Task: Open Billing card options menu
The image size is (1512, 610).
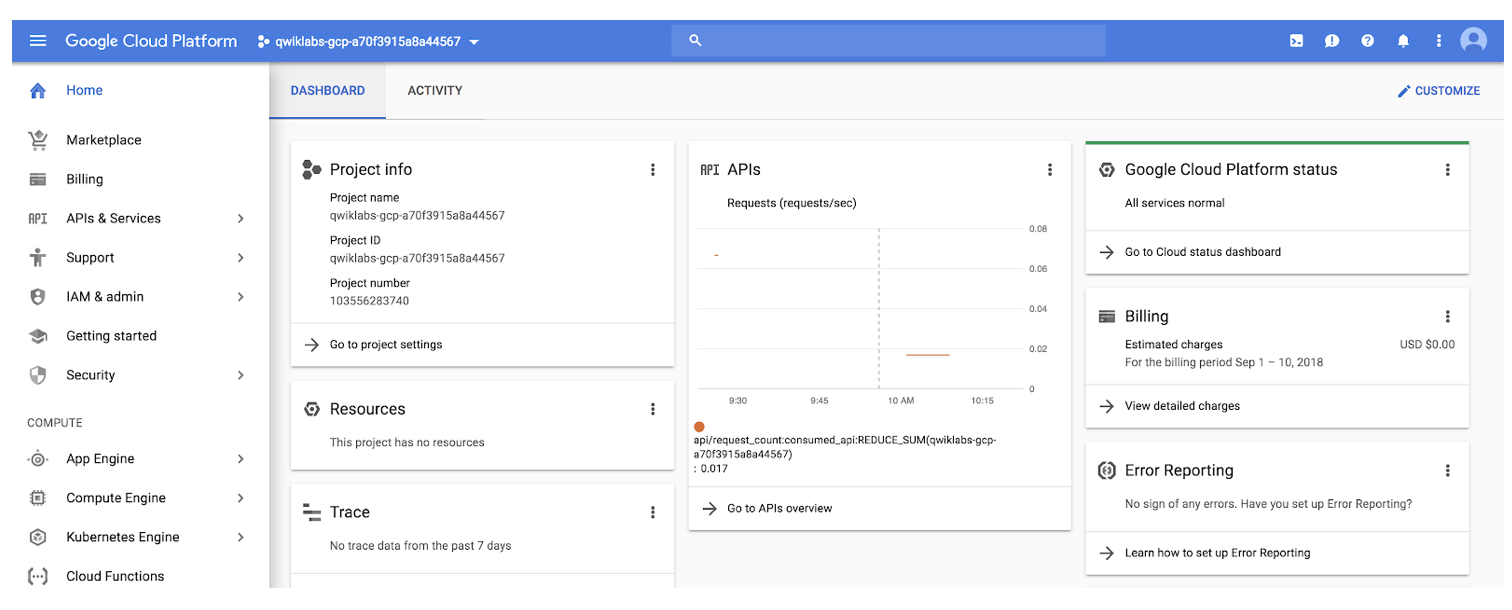Action: 1447,317
